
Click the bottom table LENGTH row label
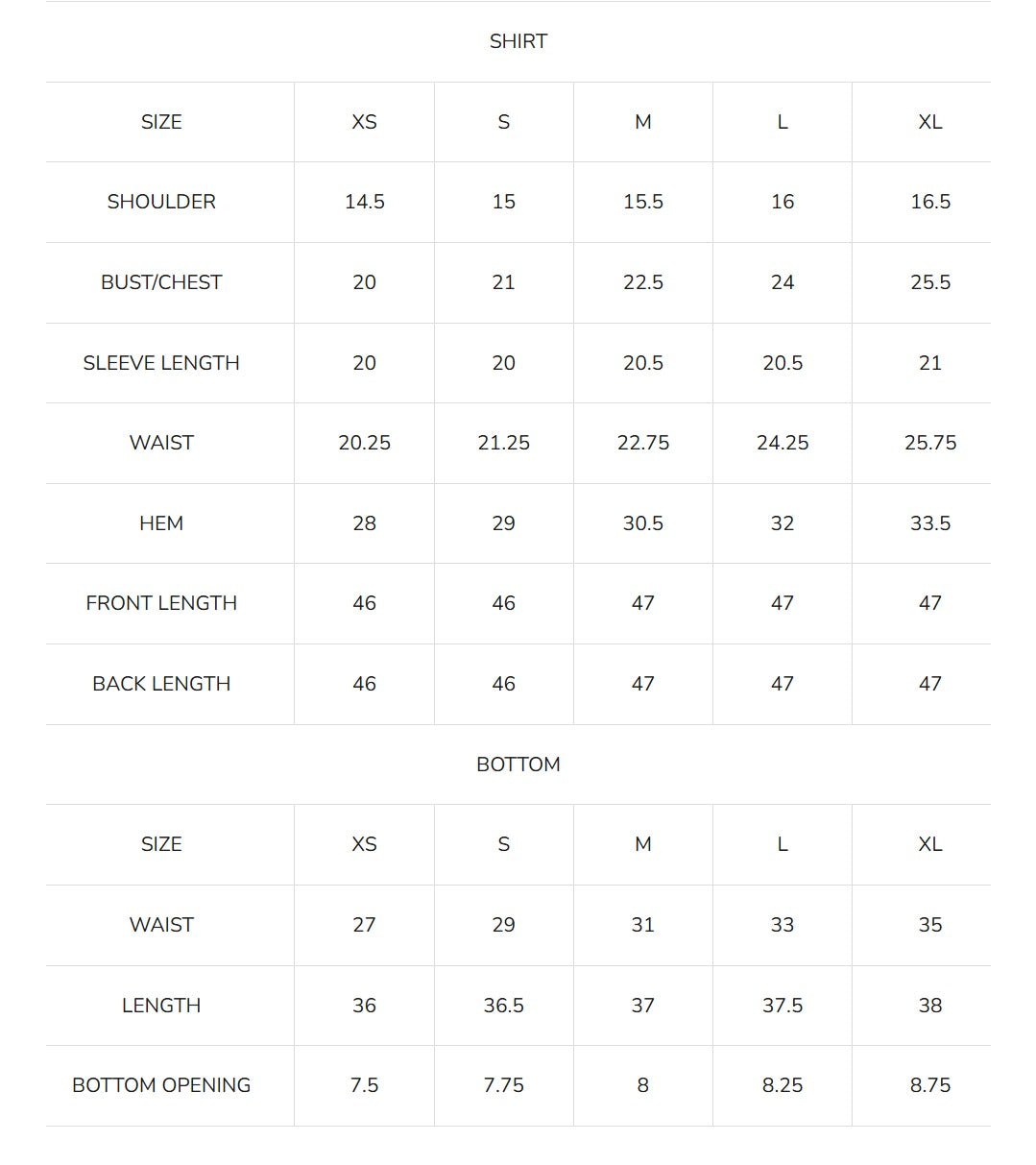161,1006
